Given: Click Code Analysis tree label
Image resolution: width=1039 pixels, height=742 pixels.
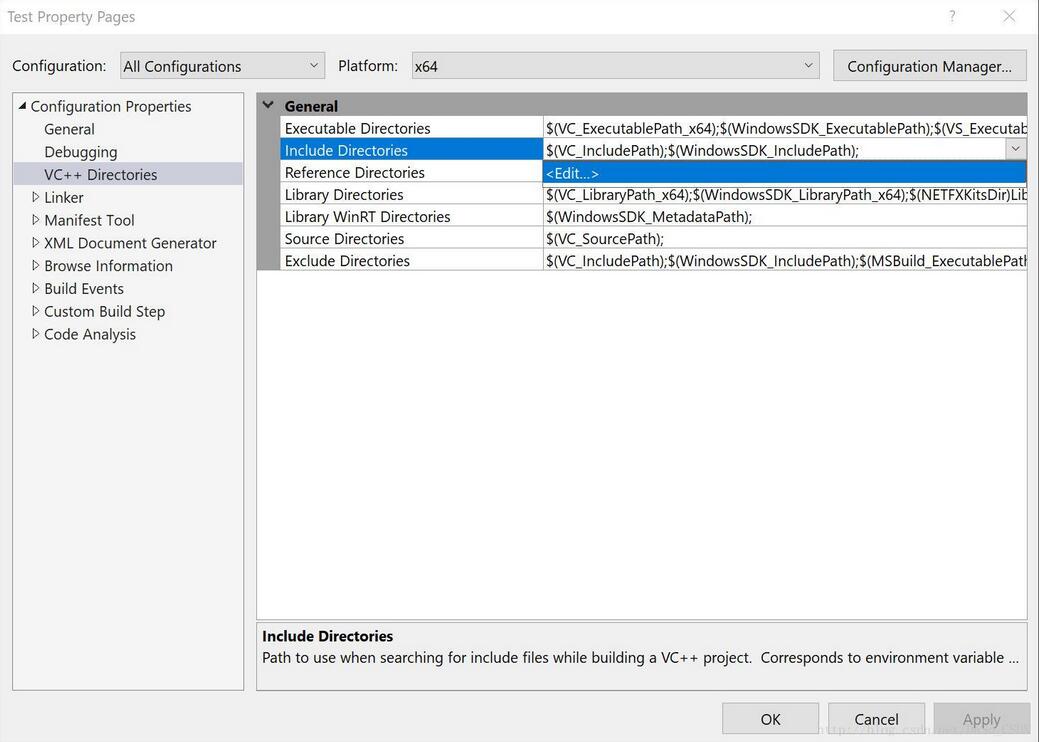Looking at the screenshot, I should click(x=89, y=335).
